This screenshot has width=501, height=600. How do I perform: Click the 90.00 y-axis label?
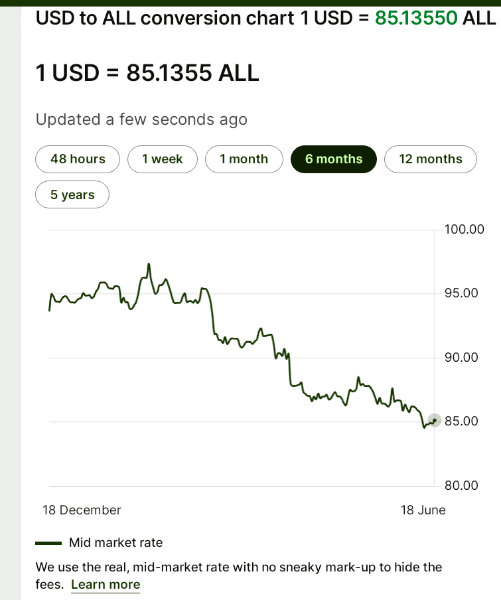(x=461, y=357)
